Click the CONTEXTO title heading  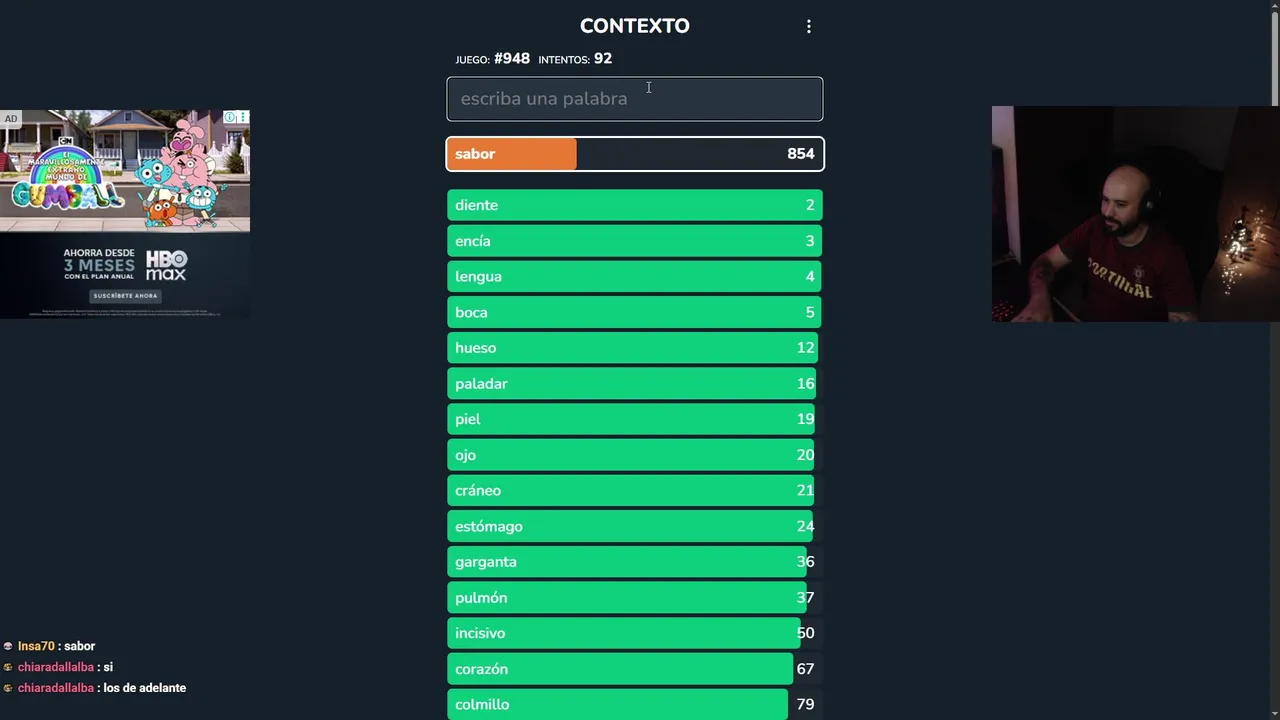pos(634,26)
